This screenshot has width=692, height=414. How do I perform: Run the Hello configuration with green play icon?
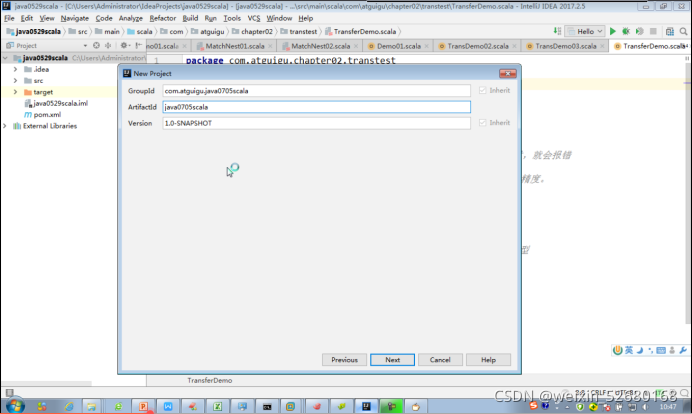(x=613, y=31)
